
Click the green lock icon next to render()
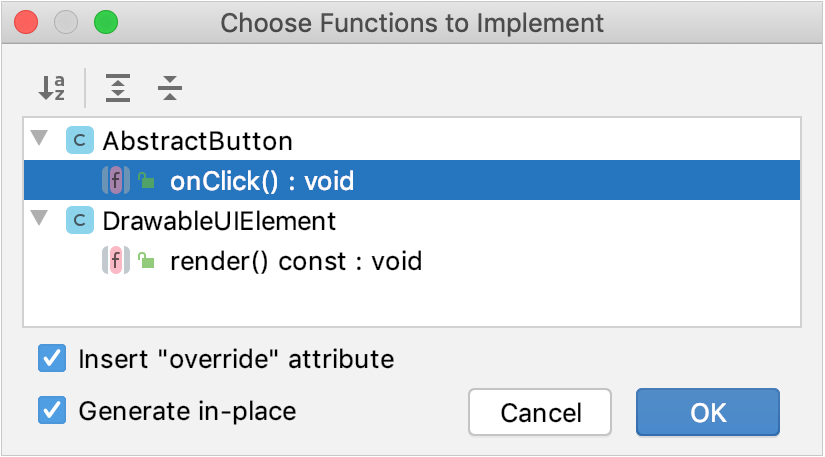[147, 262]
